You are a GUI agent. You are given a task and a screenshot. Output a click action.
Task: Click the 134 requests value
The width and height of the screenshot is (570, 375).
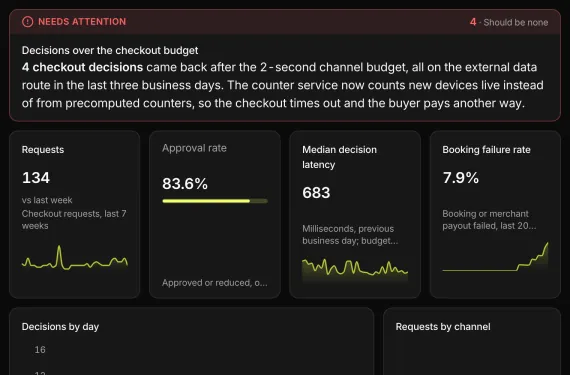click(x=36, y=178)
